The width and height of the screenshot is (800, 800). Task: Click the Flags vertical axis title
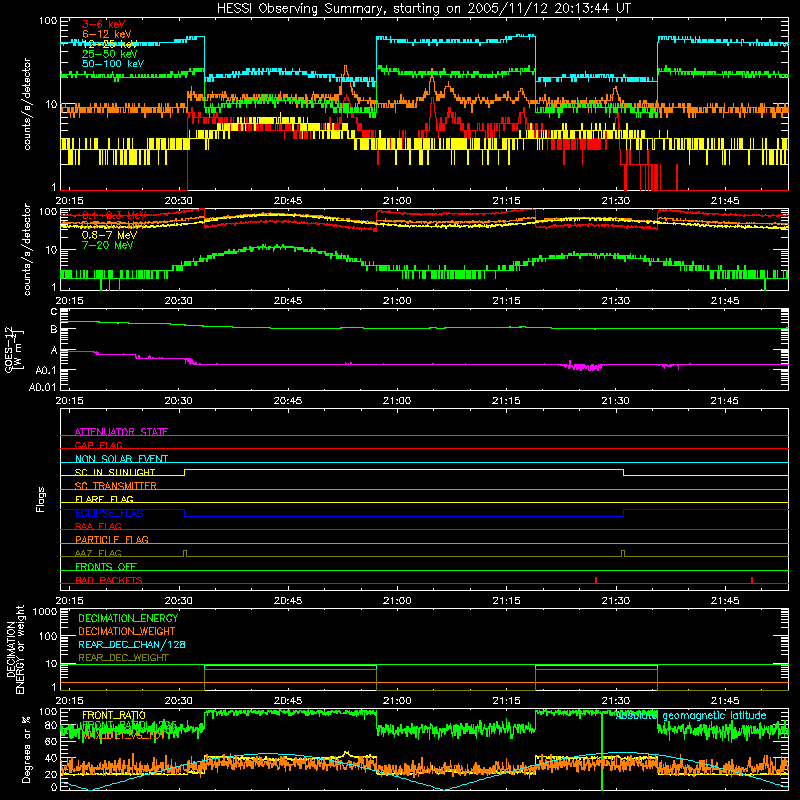[41, 499]
